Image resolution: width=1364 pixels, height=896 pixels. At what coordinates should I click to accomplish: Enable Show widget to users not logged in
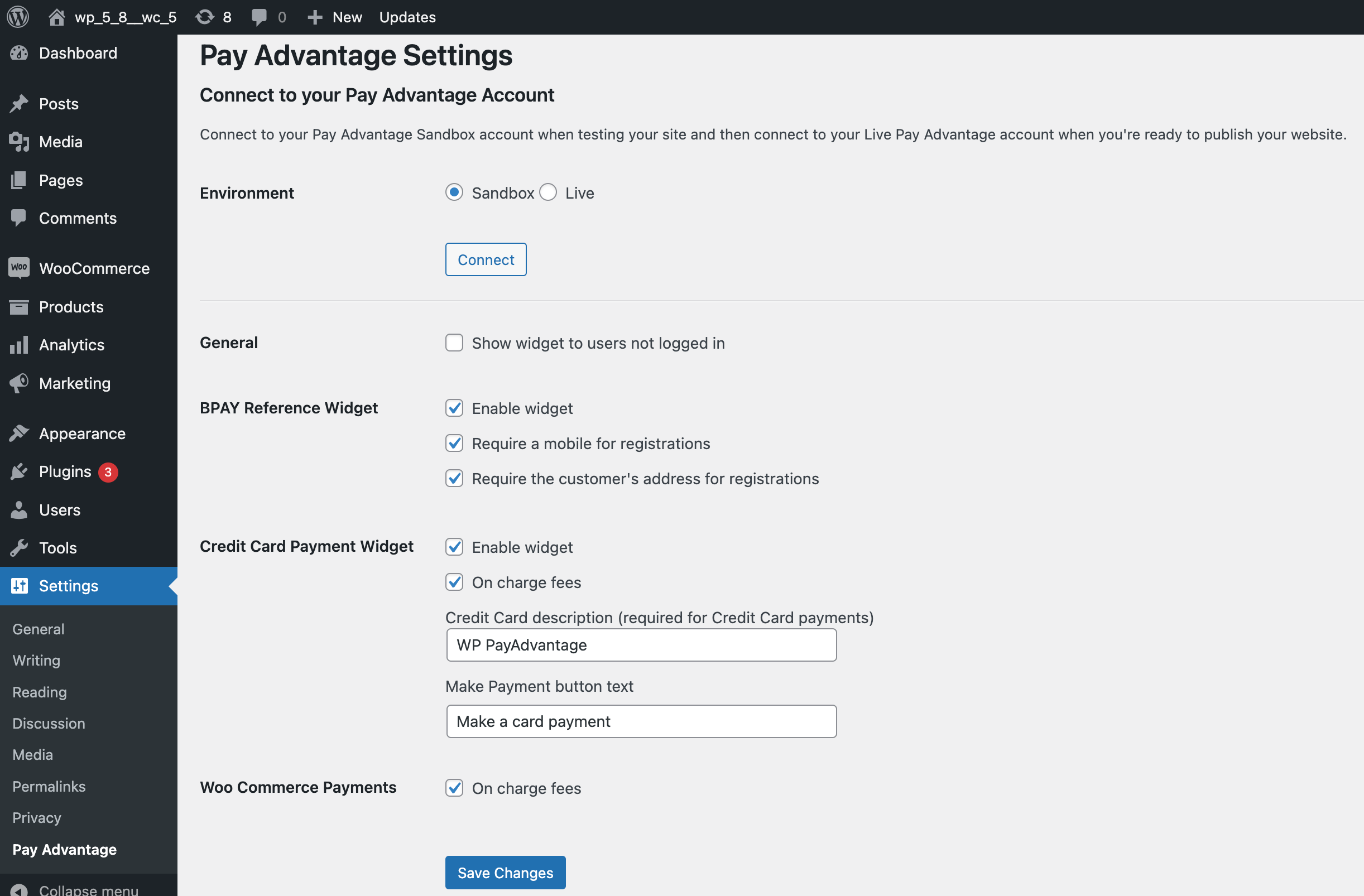454,343
